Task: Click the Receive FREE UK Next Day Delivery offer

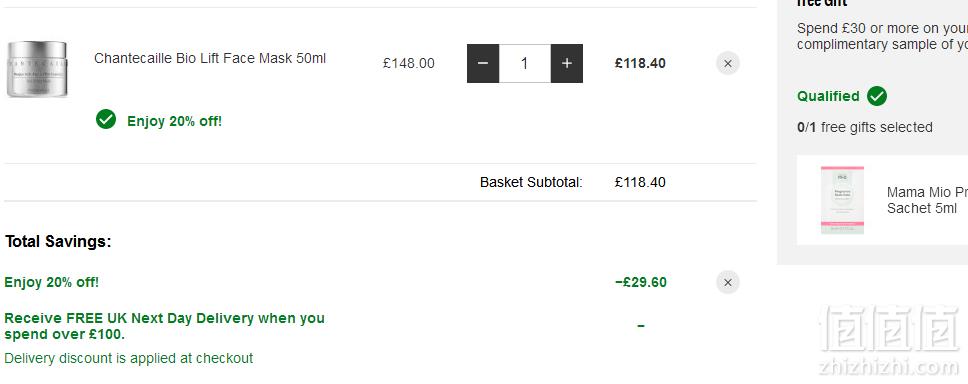Action: (164, 326)
